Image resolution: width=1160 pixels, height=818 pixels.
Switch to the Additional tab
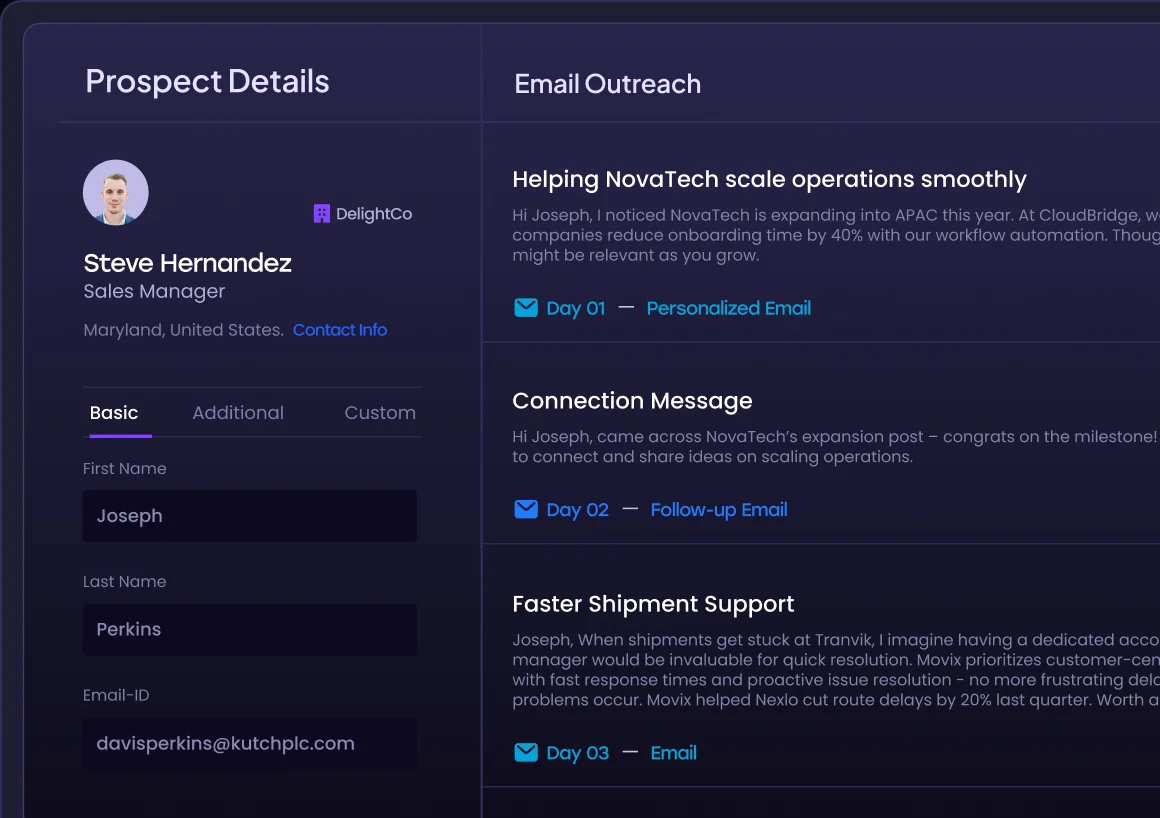pos(238,412)
